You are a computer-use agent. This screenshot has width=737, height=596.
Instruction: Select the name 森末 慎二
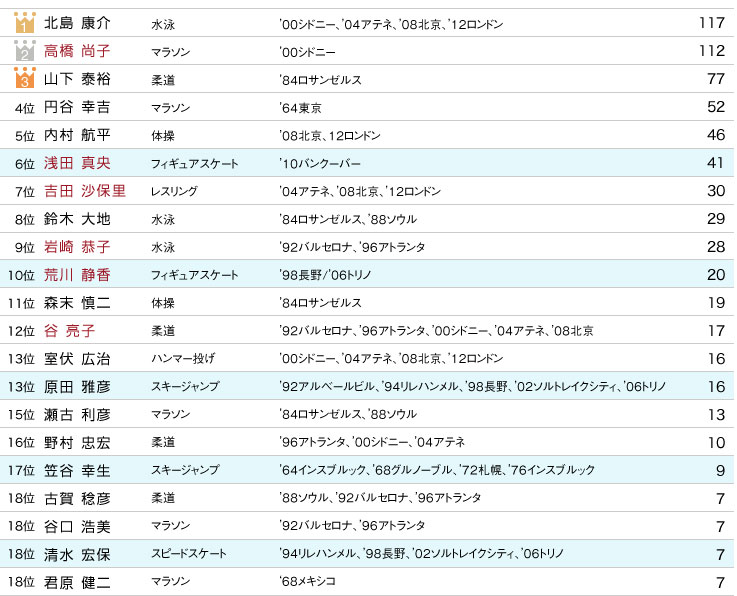pos(77,302)
